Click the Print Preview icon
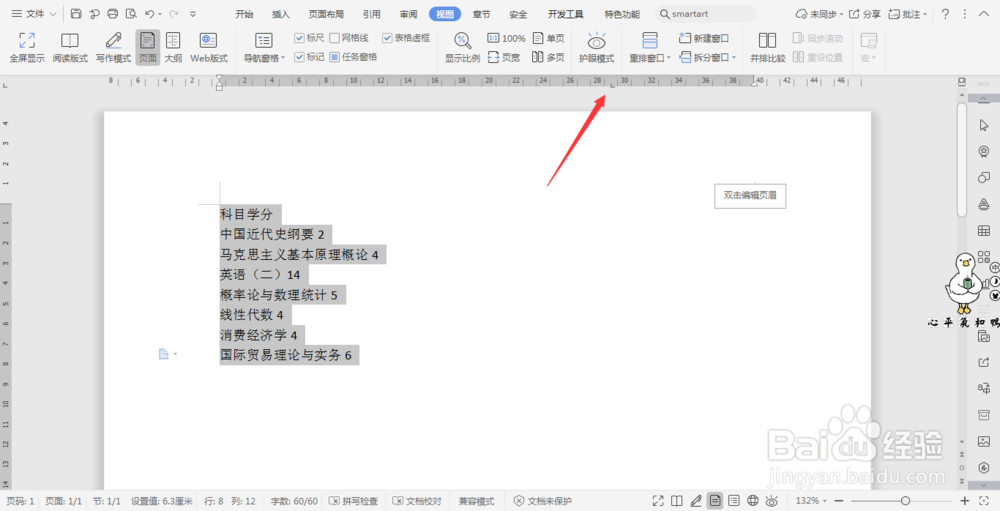The height and width of the screenshot is (511, 1000). (x=131, y=13)
